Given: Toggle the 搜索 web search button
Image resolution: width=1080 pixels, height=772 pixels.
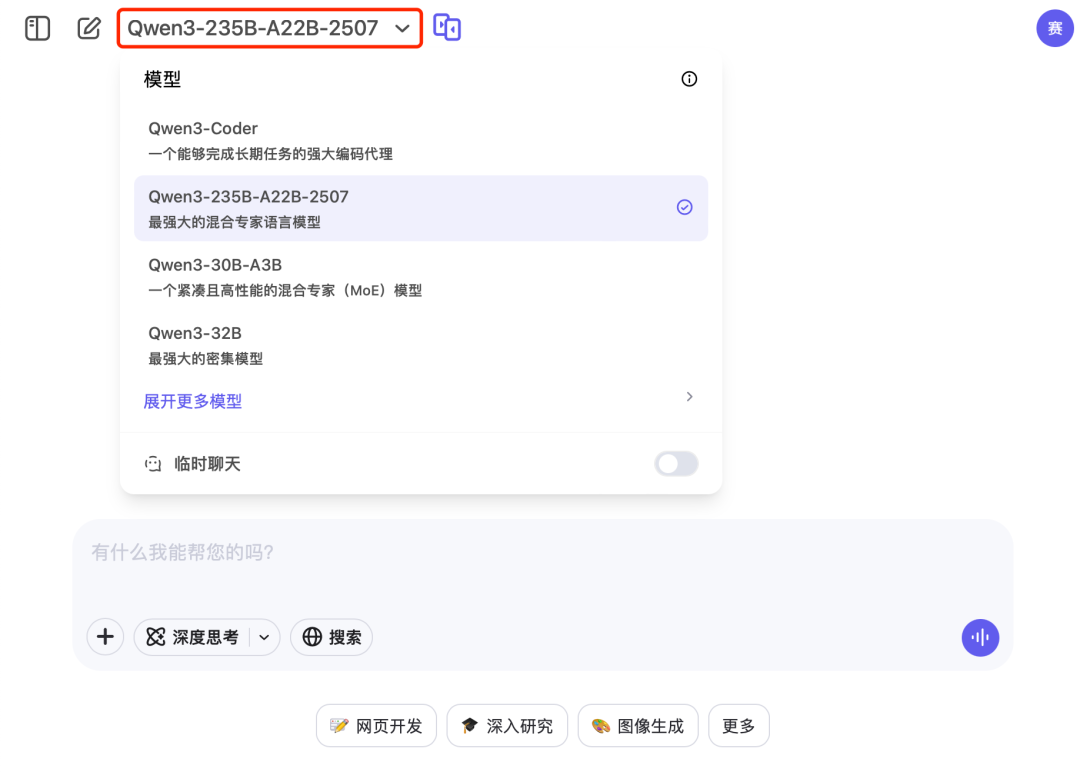Looking at the screenshot, I should [331, 637].
